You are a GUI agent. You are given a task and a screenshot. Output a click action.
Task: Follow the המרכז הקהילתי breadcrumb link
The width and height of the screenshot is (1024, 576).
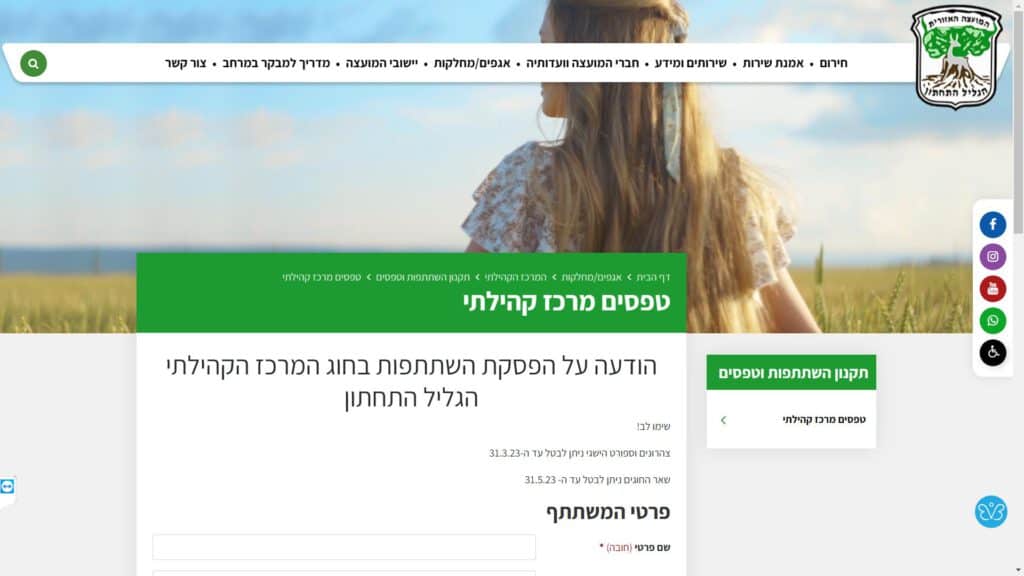515,277
